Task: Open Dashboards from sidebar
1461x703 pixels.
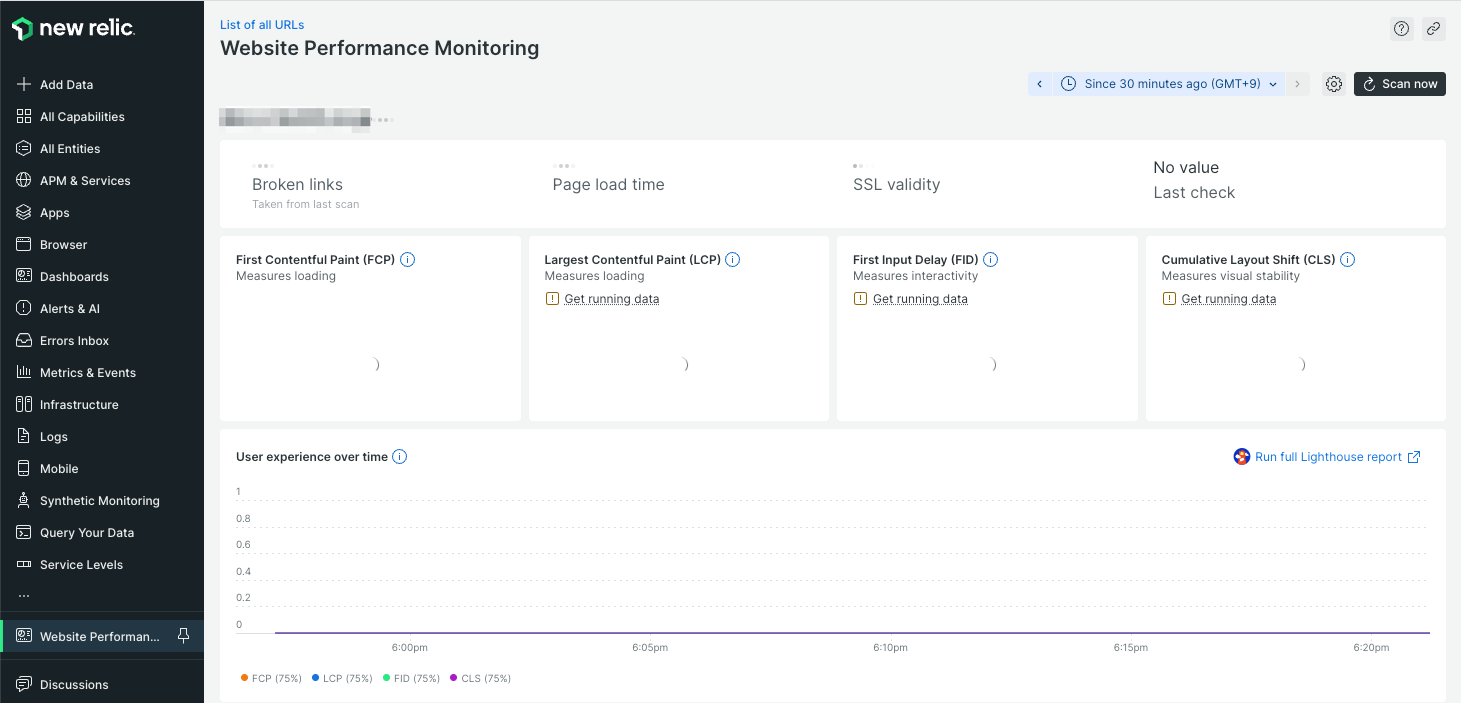Action: 102,277
